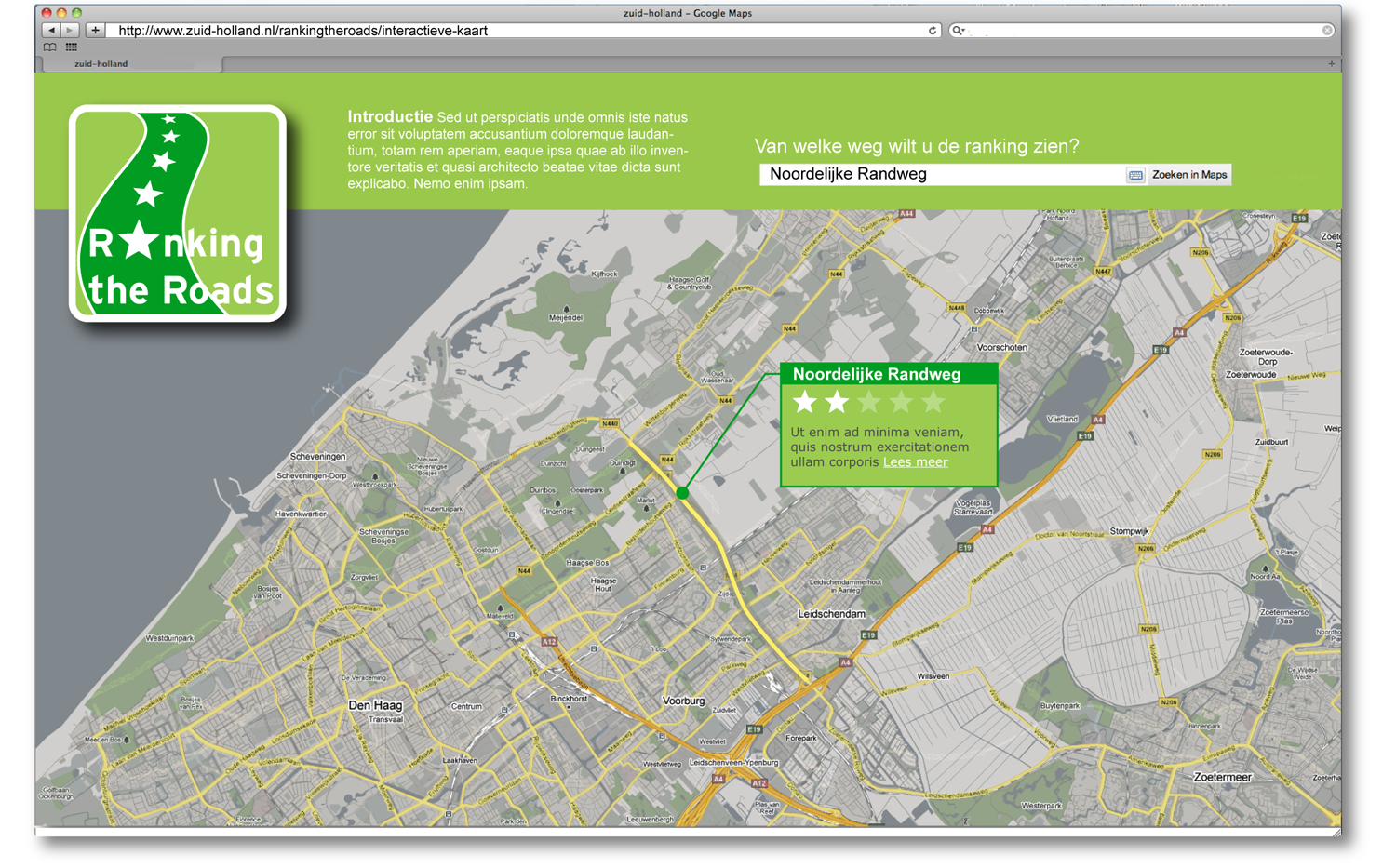Click the Leidschenveen-Ypenburg map label
Screen dimensions: 1396x868
(x=733, y=763)
